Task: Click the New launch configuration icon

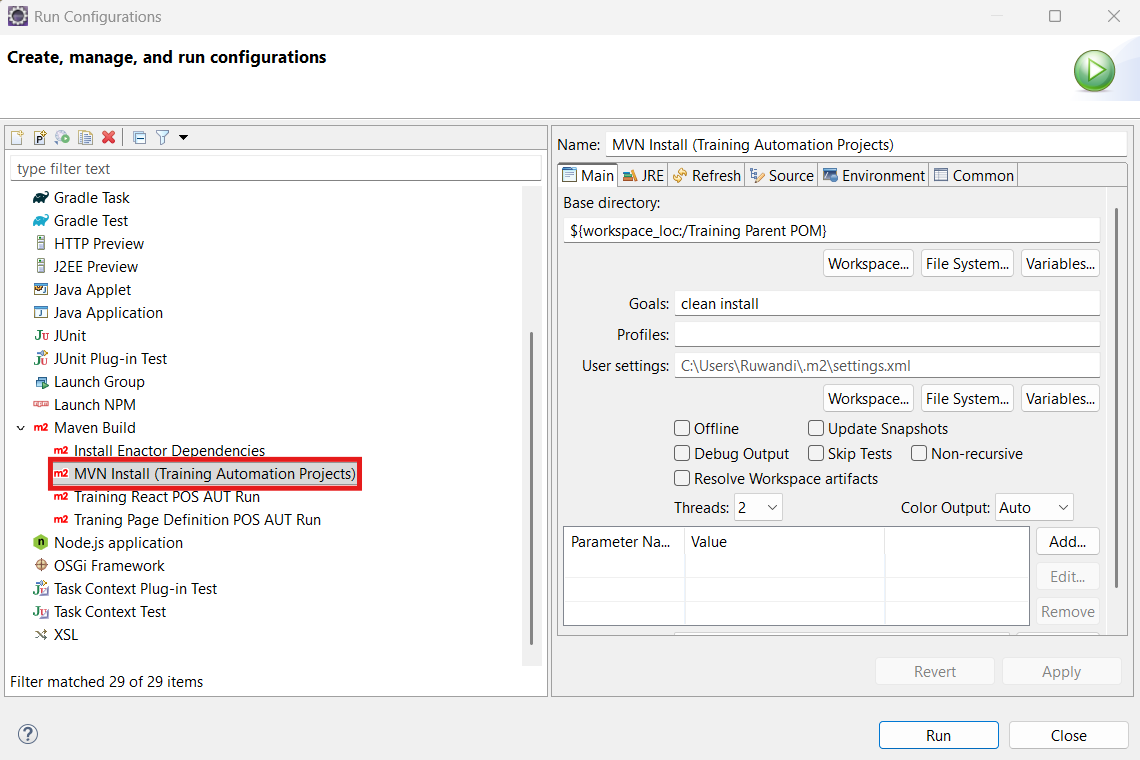Action: (x=17, y=137)
